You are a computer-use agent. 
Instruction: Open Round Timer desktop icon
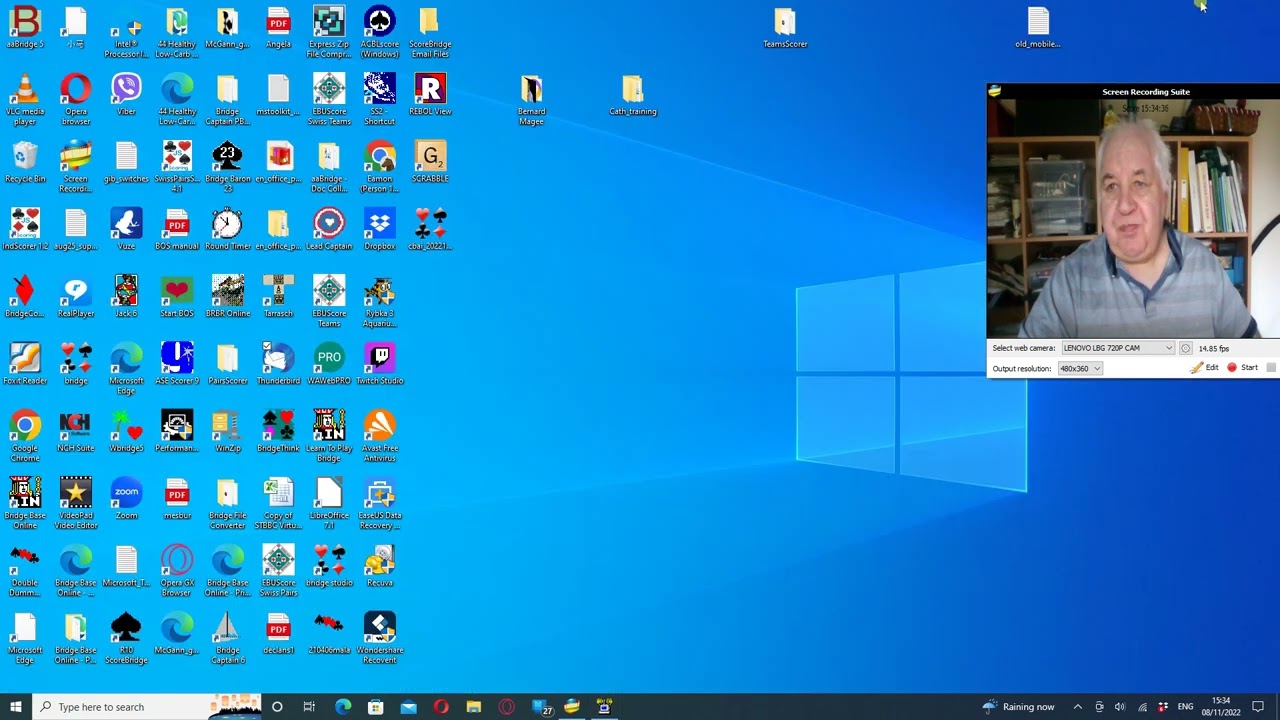228,229
